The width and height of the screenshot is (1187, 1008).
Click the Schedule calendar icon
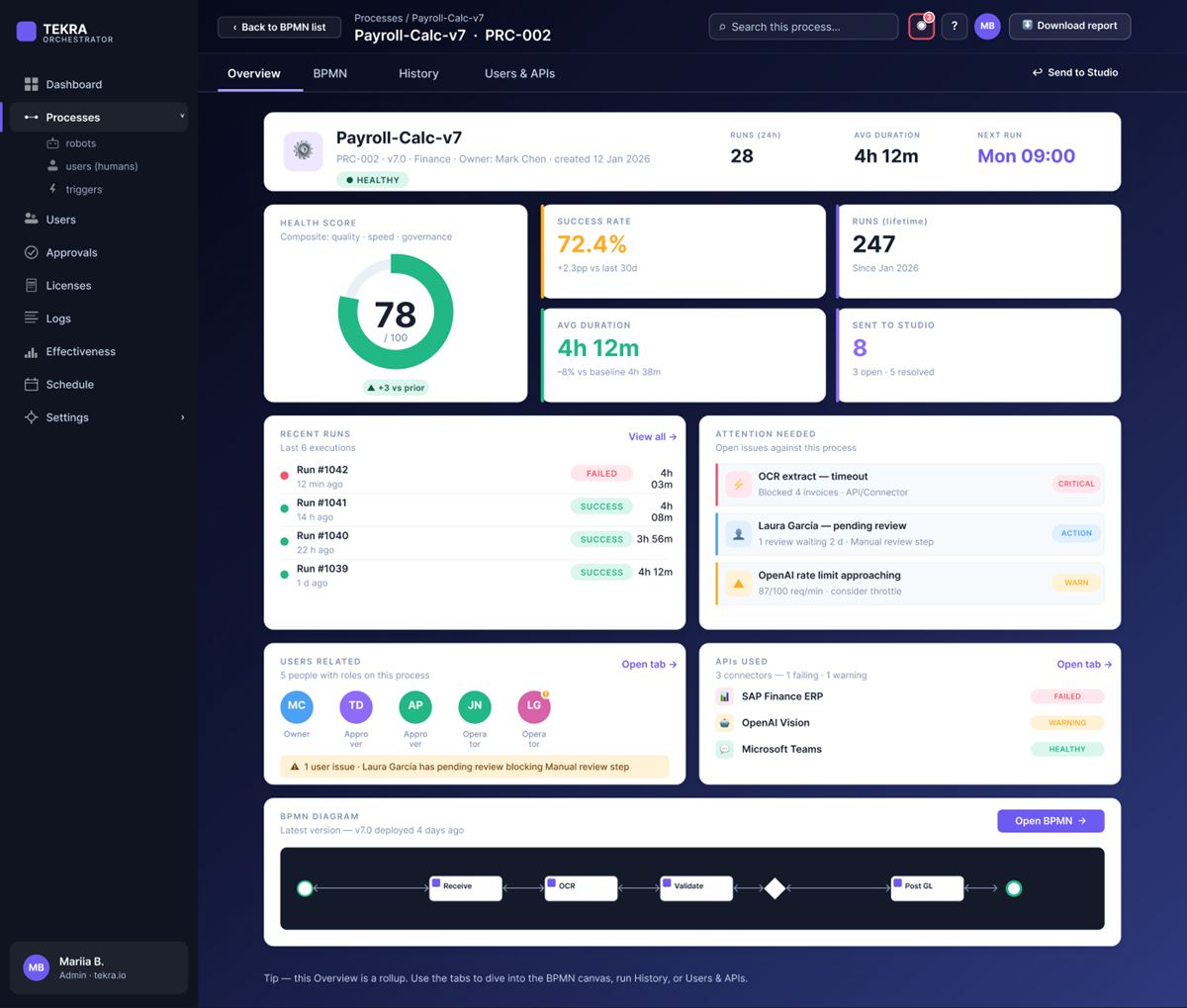pyautogui.click(x=32, y=384)
